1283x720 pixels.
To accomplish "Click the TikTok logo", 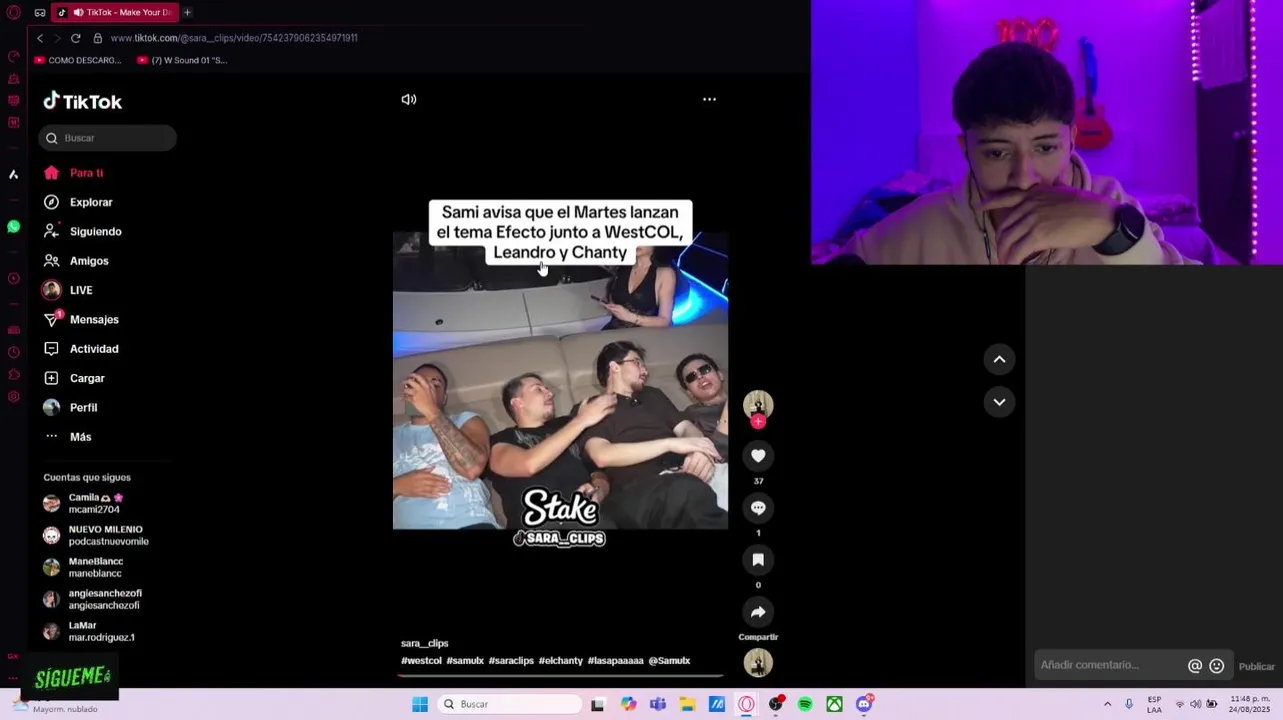I will click(x=83, y=101).
